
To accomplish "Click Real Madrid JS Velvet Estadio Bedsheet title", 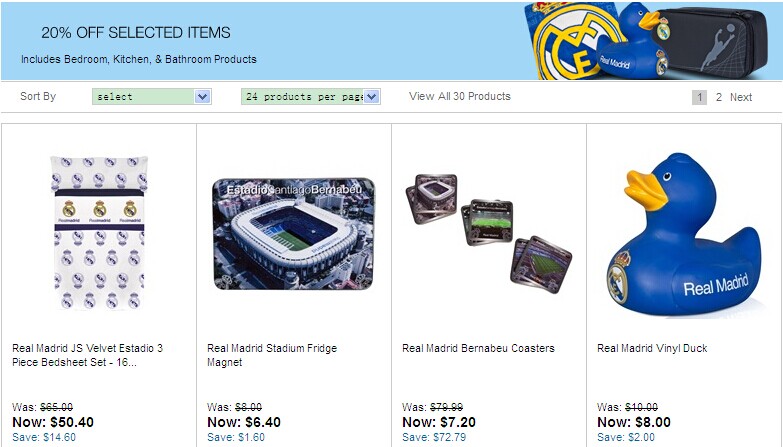I will [x=88, y=355].
